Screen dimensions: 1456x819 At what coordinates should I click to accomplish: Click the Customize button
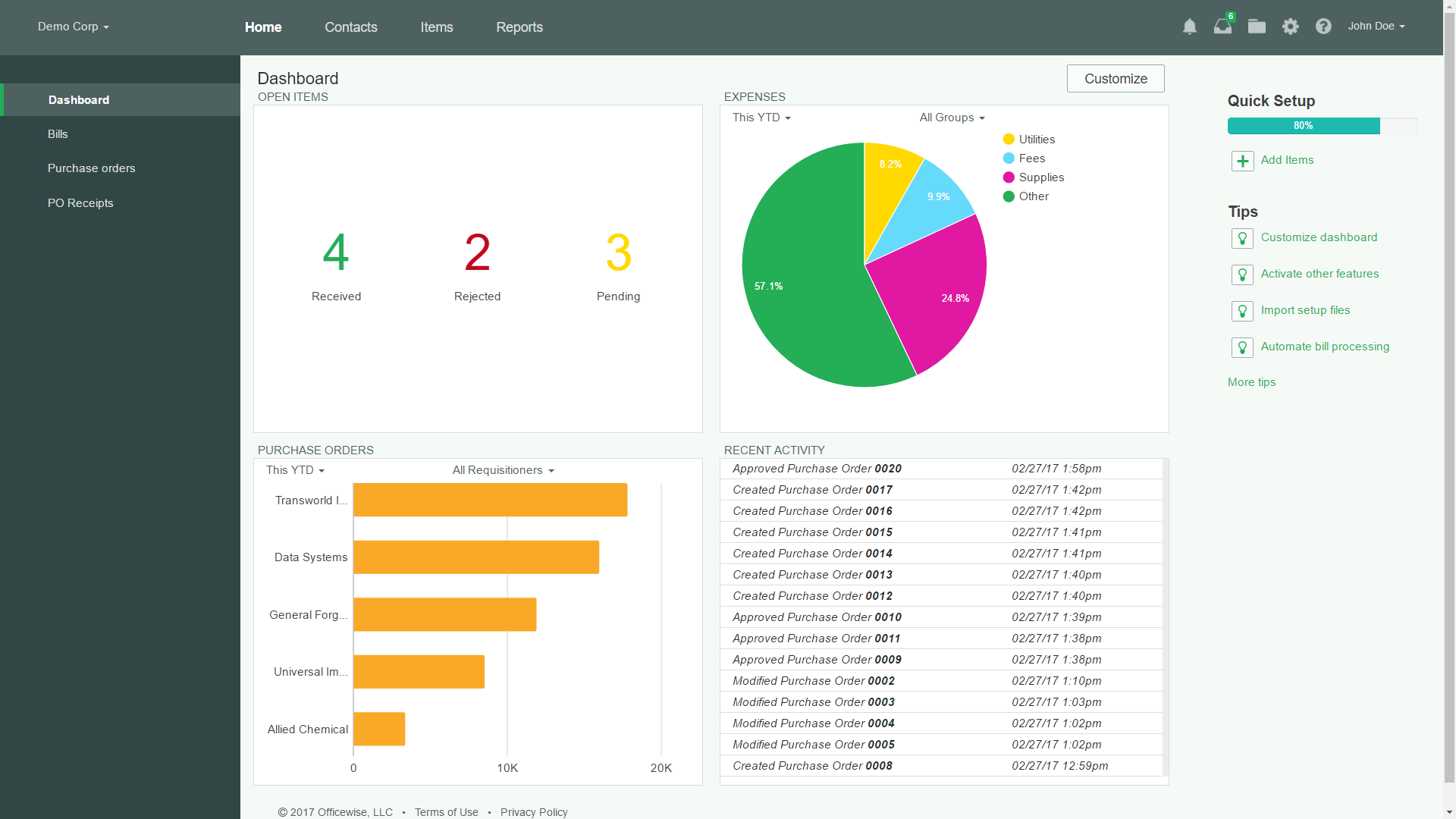[x=1115, y=79]
